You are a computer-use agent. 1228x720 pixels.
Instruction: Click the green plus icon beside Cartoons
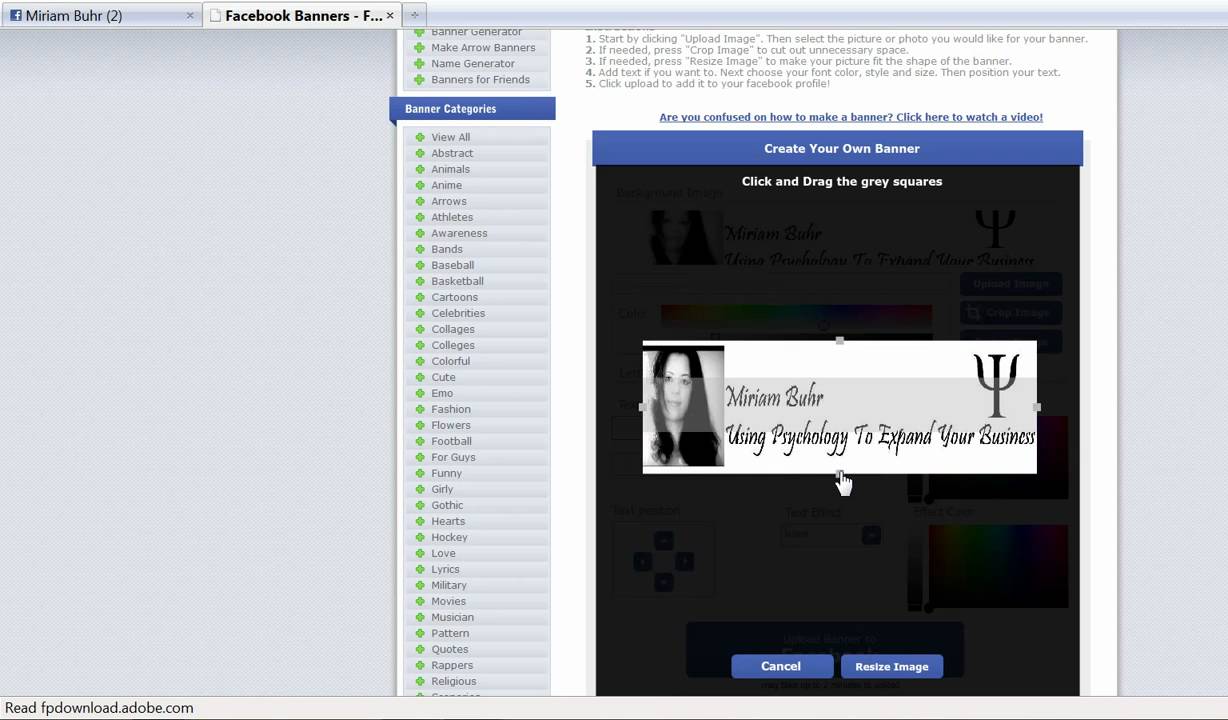[420, 297]
